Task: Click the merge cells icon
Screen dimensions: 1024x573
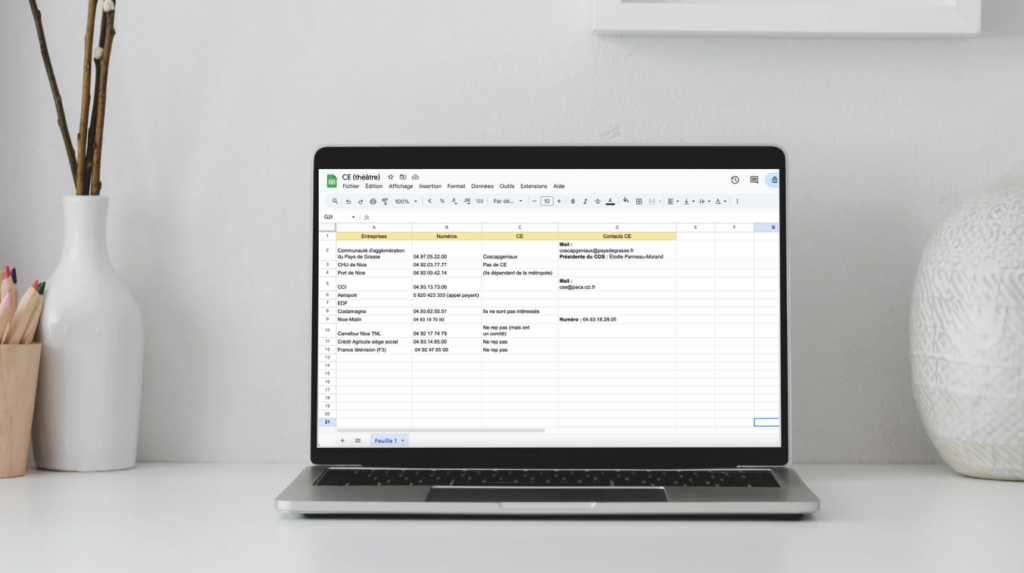Action: click(x=652, y=201)
